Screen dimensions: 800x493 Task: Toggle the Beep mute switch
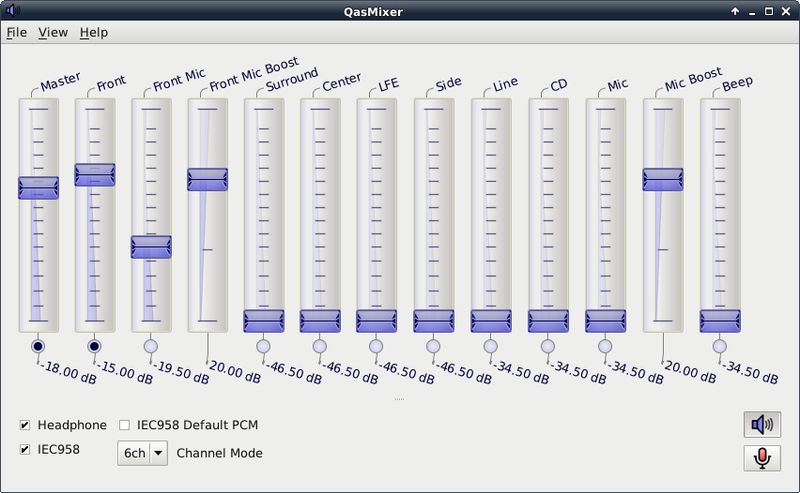(719, 346)
